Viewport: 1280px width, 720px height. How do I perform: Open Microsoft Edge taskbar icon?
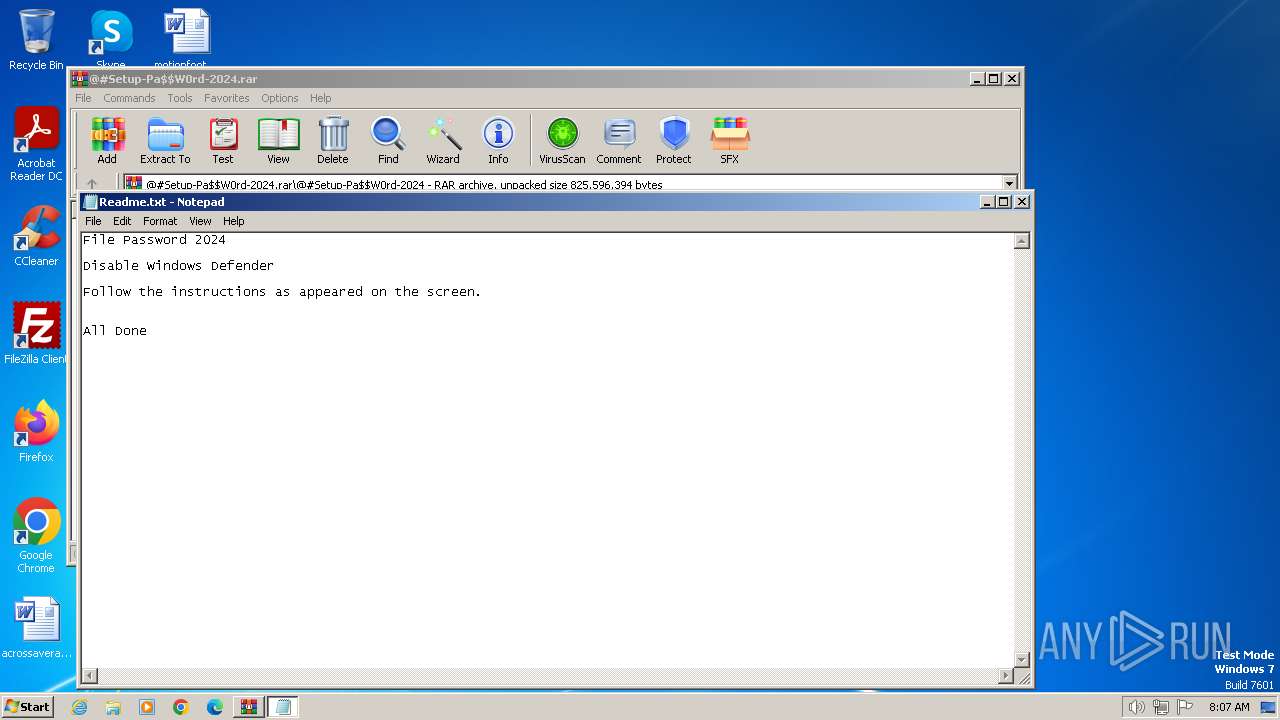click(215, 707)
